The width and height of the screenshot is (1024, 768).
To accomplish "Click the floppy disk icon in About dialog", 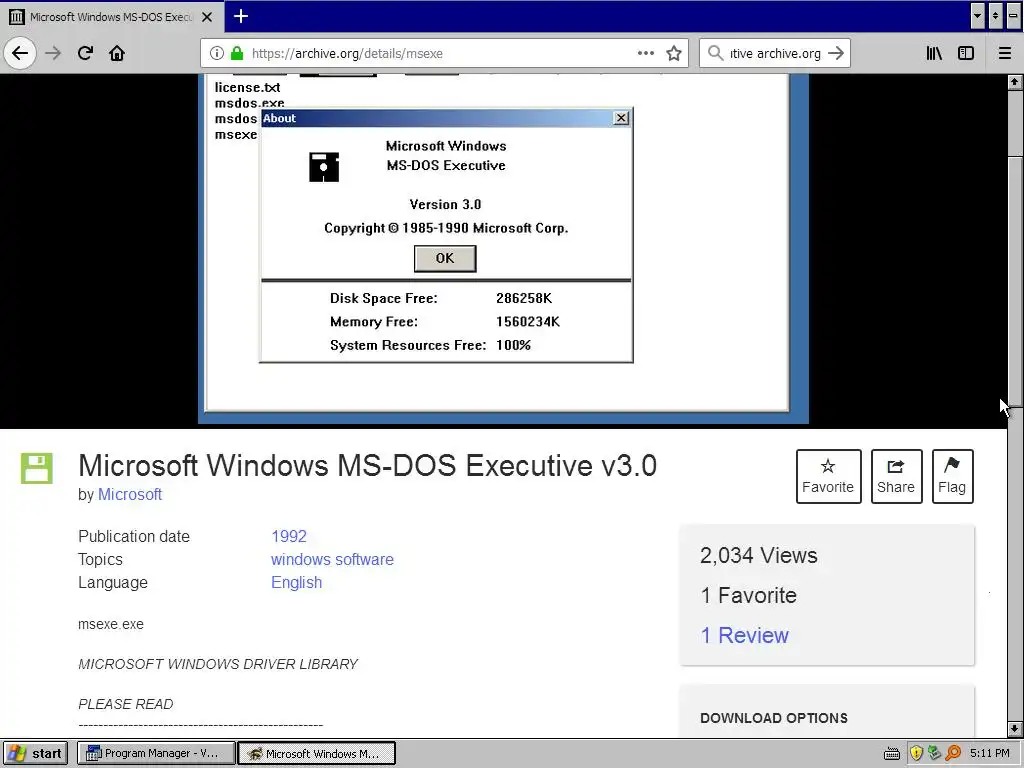I will 324,167.
